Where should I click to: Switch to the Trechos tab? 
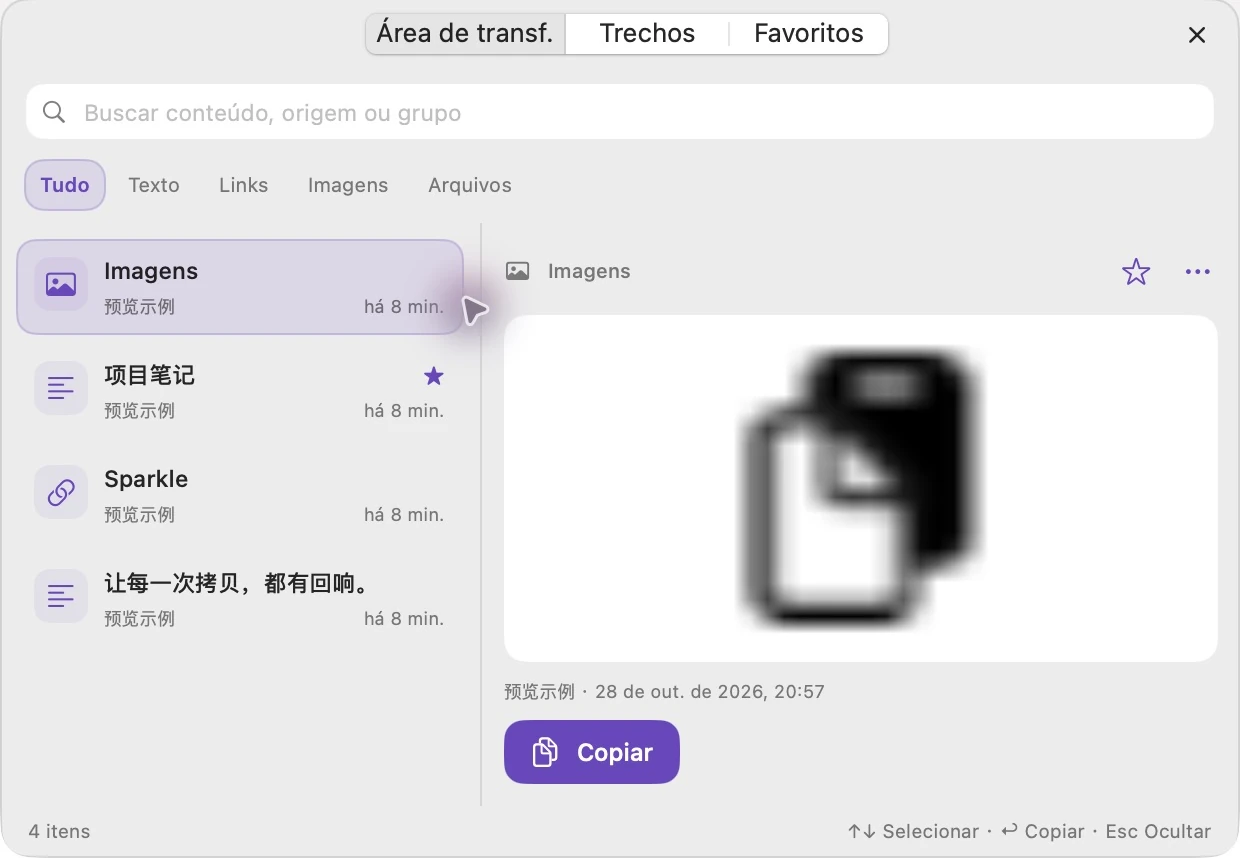click(x=647, y=33)
